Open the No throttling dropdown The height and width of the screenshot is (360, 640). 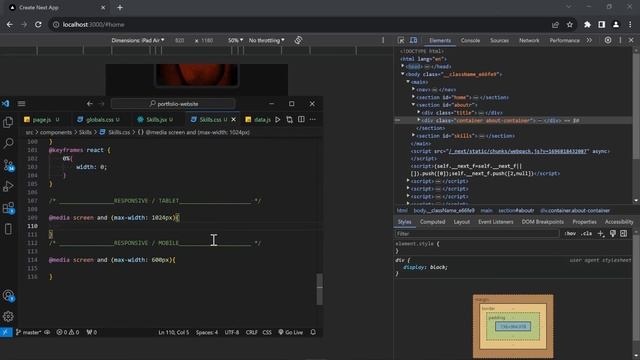266,40
